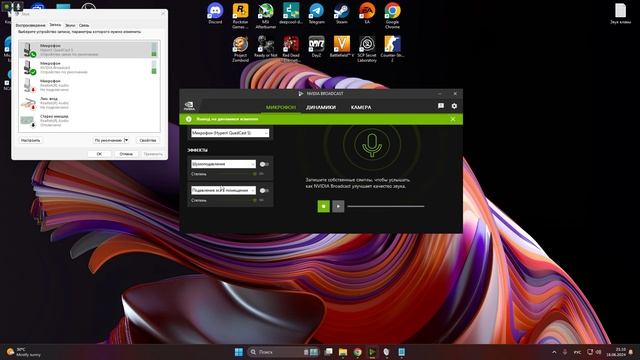Click OK in the Sound dialog

click(99, 154)
